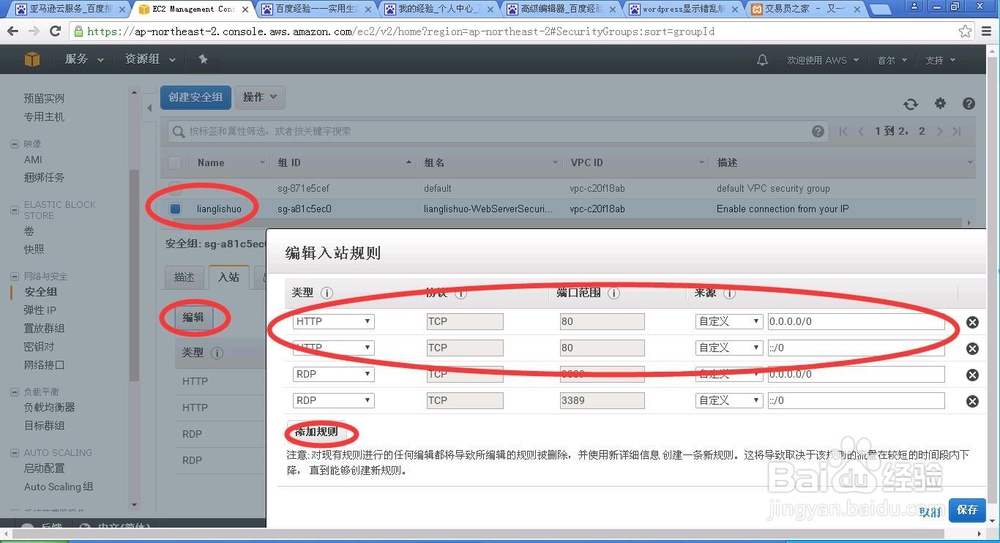Go to the previous results page
Screen dimensions: 1000x543
pos(861,131)
